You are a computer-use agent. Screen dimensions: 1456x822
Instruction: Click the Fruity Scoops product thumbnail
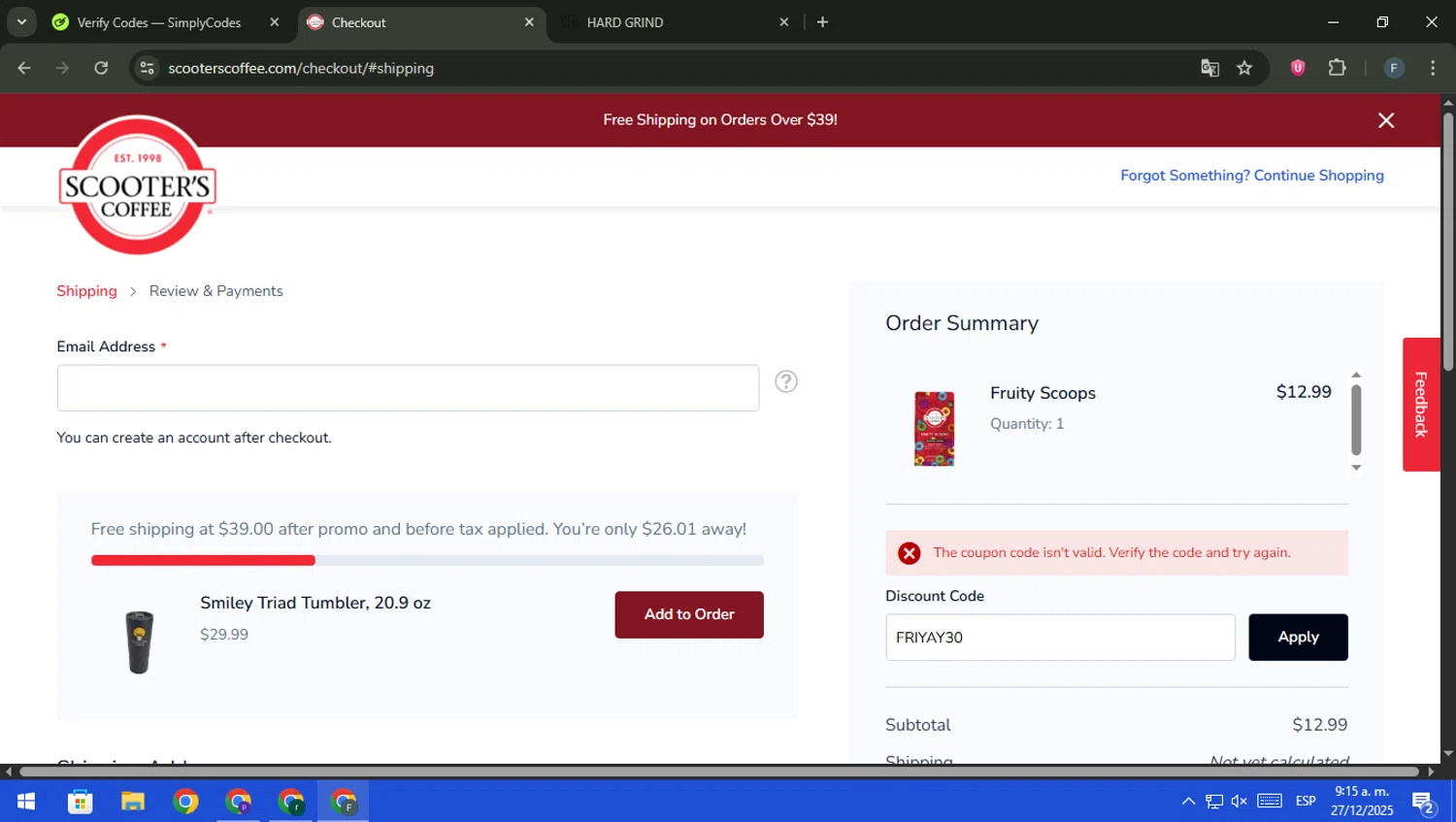(934, 429)
